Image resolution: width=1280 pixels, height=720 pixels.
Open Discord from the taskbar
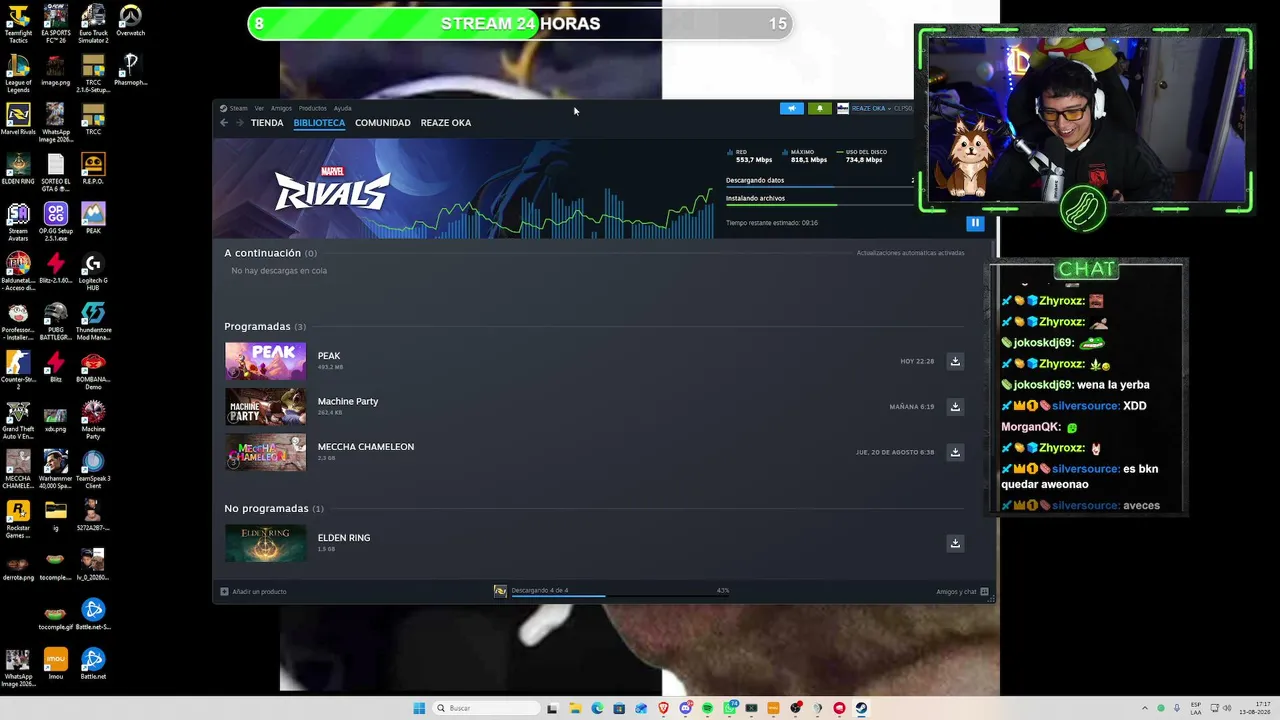coord(685,708)
